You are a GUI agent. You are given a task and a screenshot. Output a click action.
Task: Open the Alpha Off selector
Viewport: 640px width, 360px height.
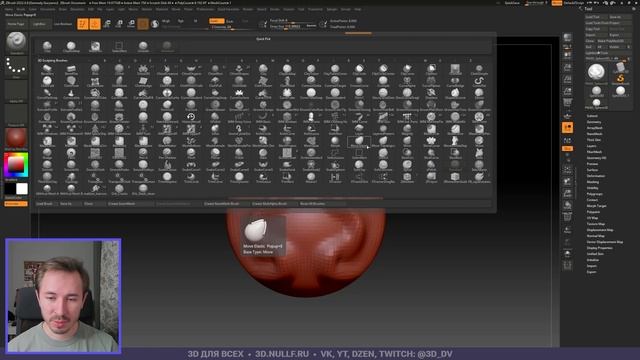tap(16, 91)
